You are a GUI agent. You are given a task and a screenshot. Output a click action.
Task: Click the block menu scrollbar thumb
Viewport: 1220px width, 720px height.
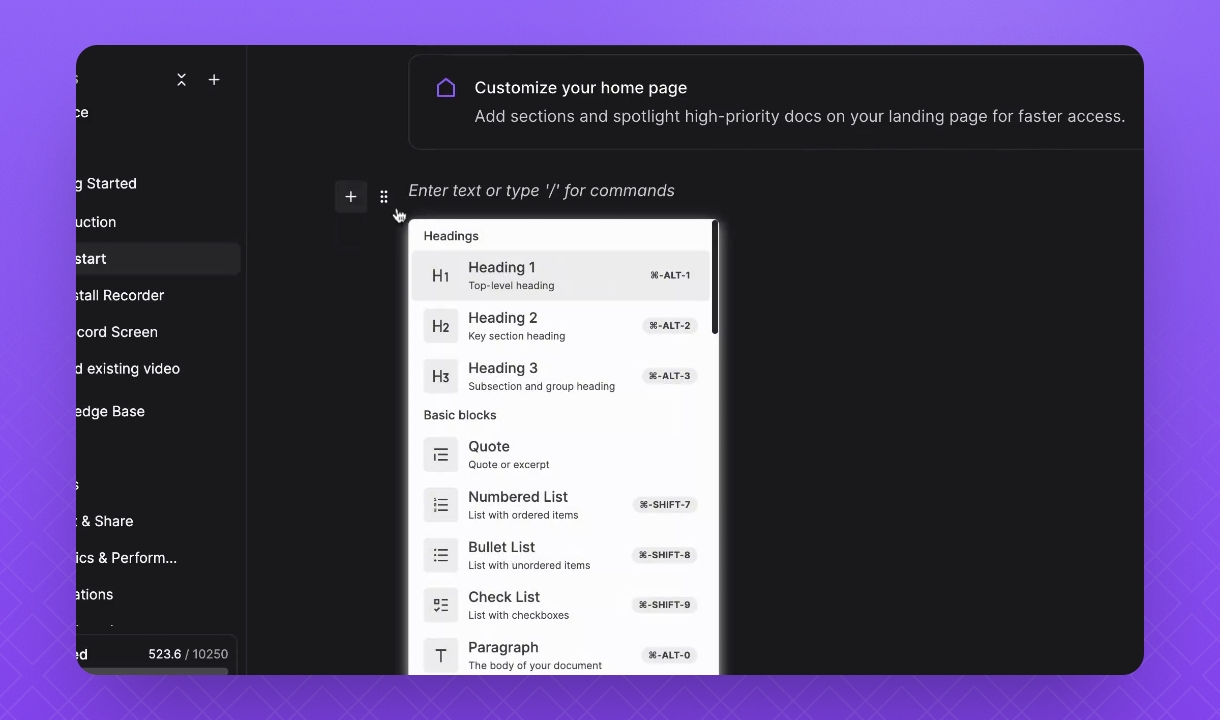714,278
